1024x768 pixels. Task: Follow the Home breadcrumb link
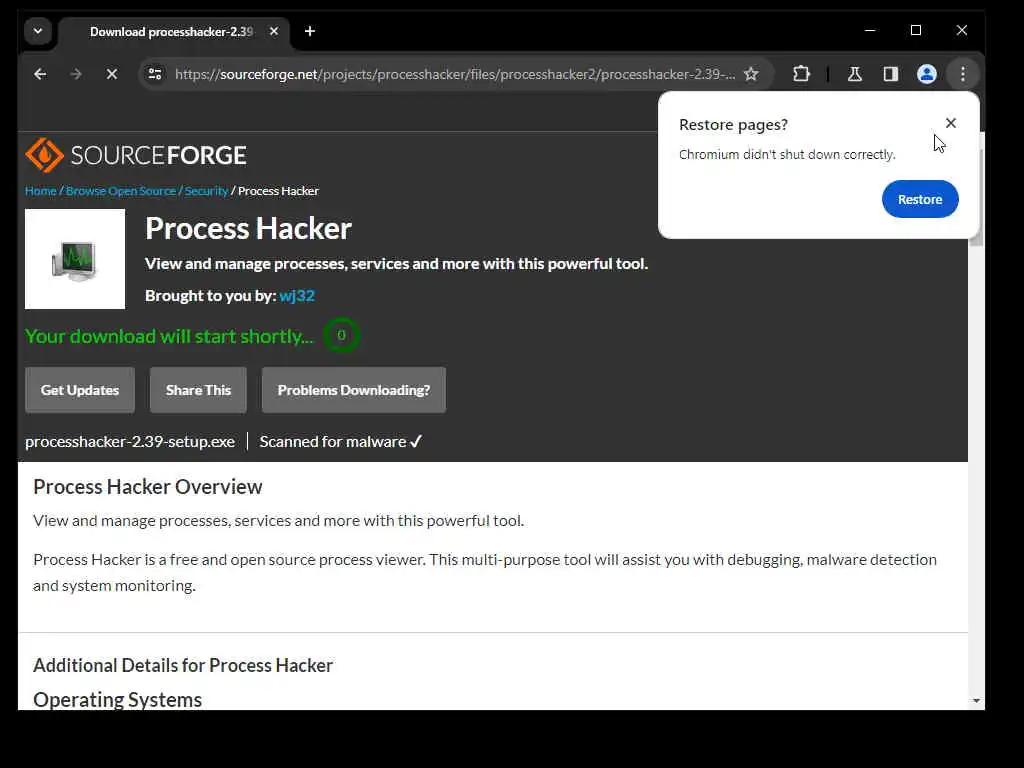[x=40, y=191]
